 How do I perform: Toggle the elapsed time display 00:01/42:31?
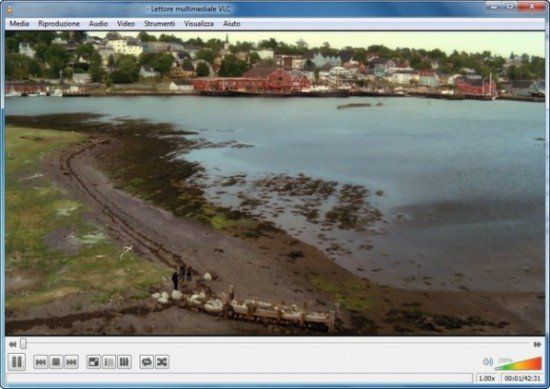point(522,378)
